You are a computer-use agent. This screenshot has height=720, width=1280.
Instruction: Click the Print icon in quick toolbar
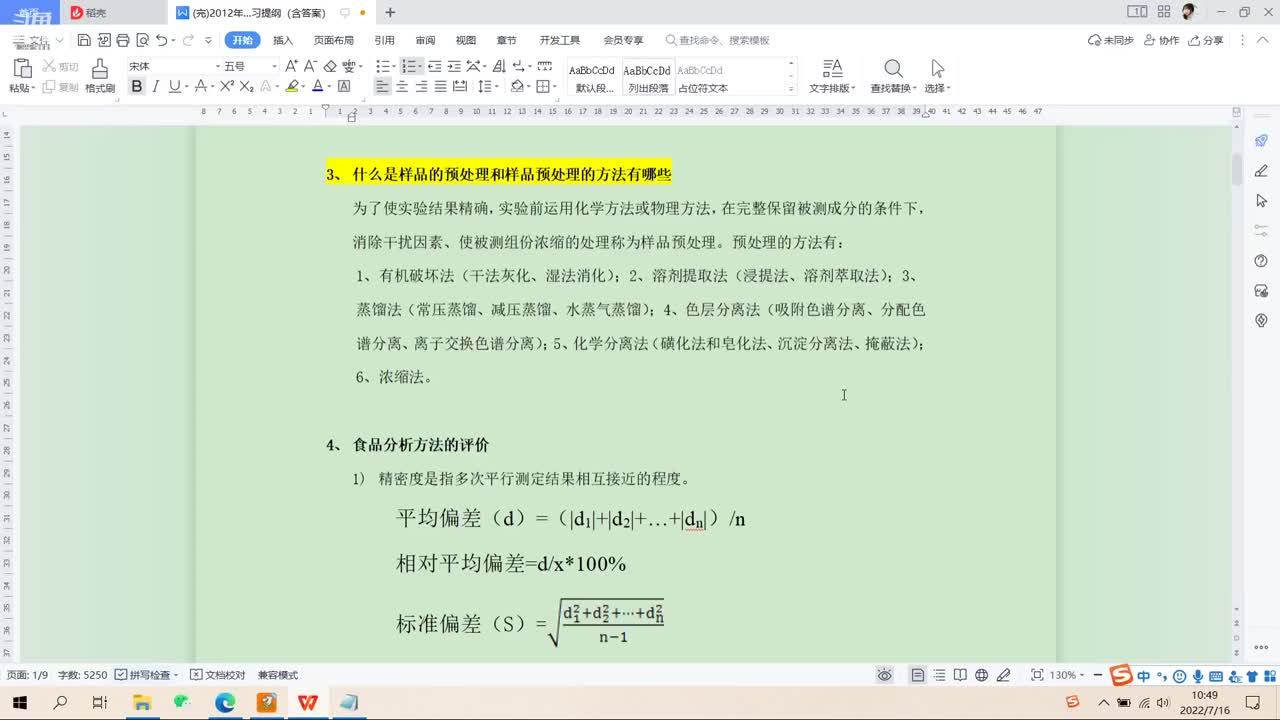pos(123,41)
